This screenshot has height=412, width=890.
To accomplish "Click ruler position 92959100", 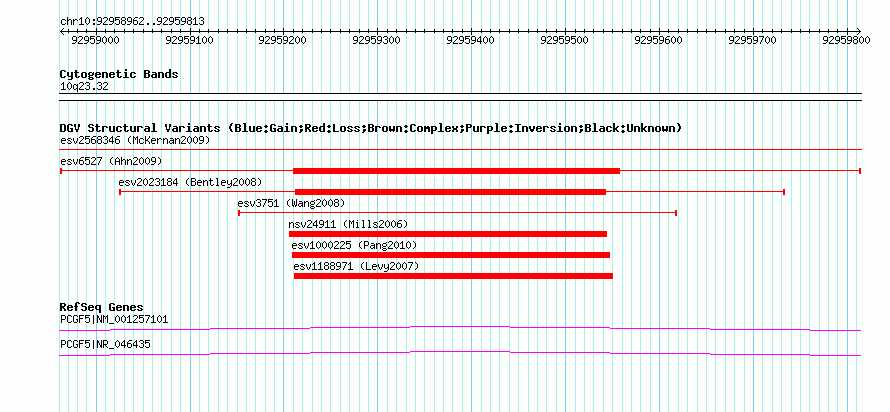I will coord(190,40).
